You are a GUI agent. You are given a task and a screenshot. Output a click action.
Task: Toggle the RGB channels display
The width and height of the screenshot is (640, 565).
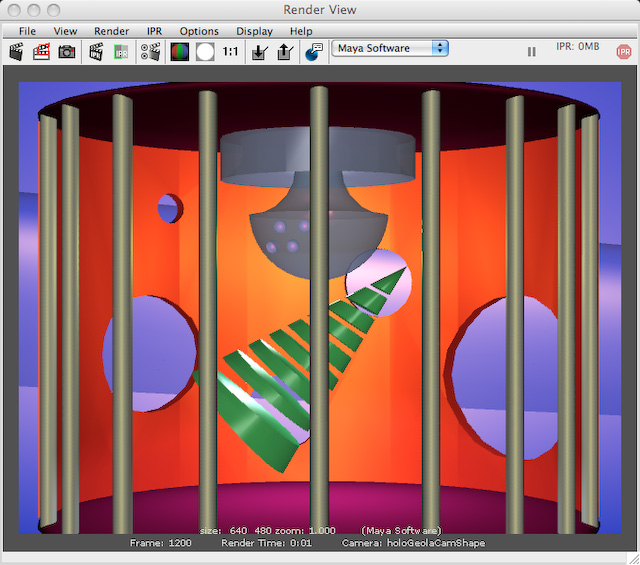180,51
